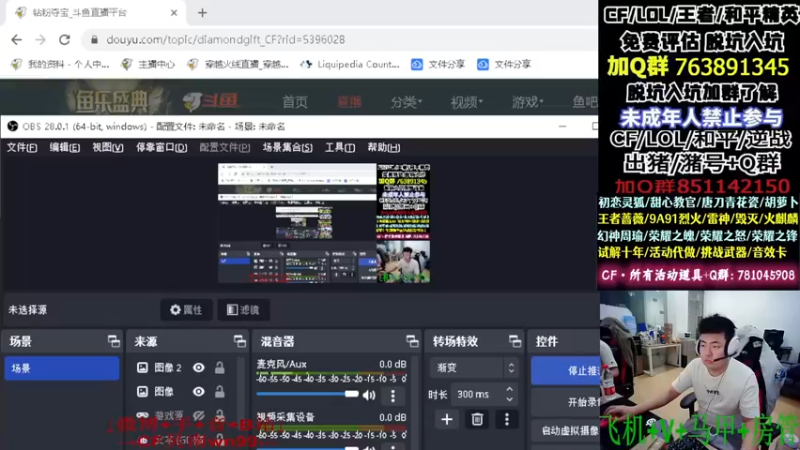Image resolution: width=800 pixels, height=450 pixels.
Task: Open the transition three-dot properties menu
Action: coord(507,419)
